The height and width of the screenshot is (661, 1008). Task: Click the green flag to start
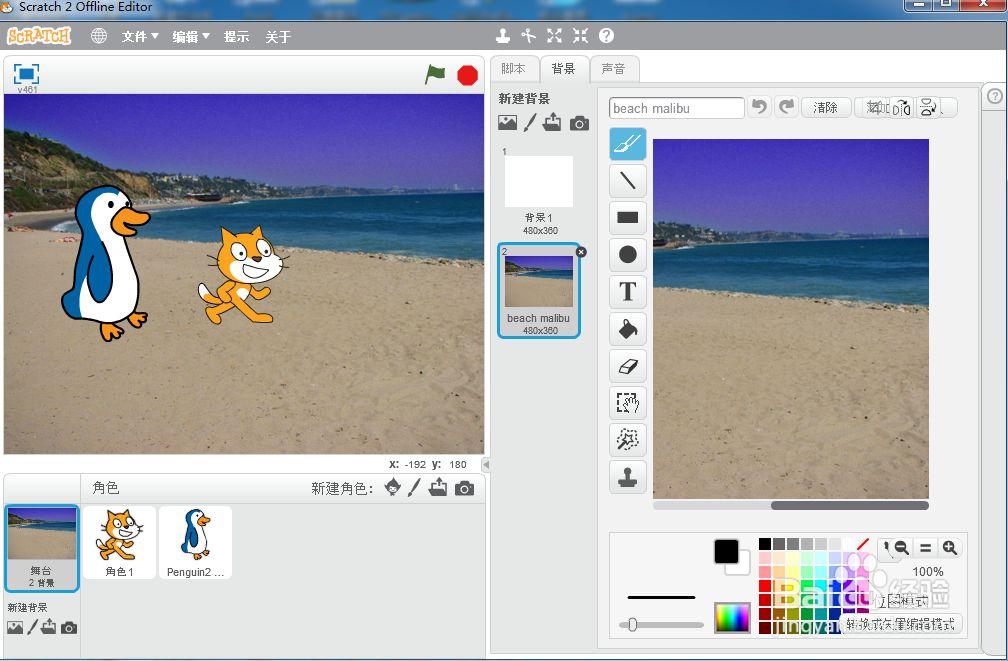click(x=435, y=75)
